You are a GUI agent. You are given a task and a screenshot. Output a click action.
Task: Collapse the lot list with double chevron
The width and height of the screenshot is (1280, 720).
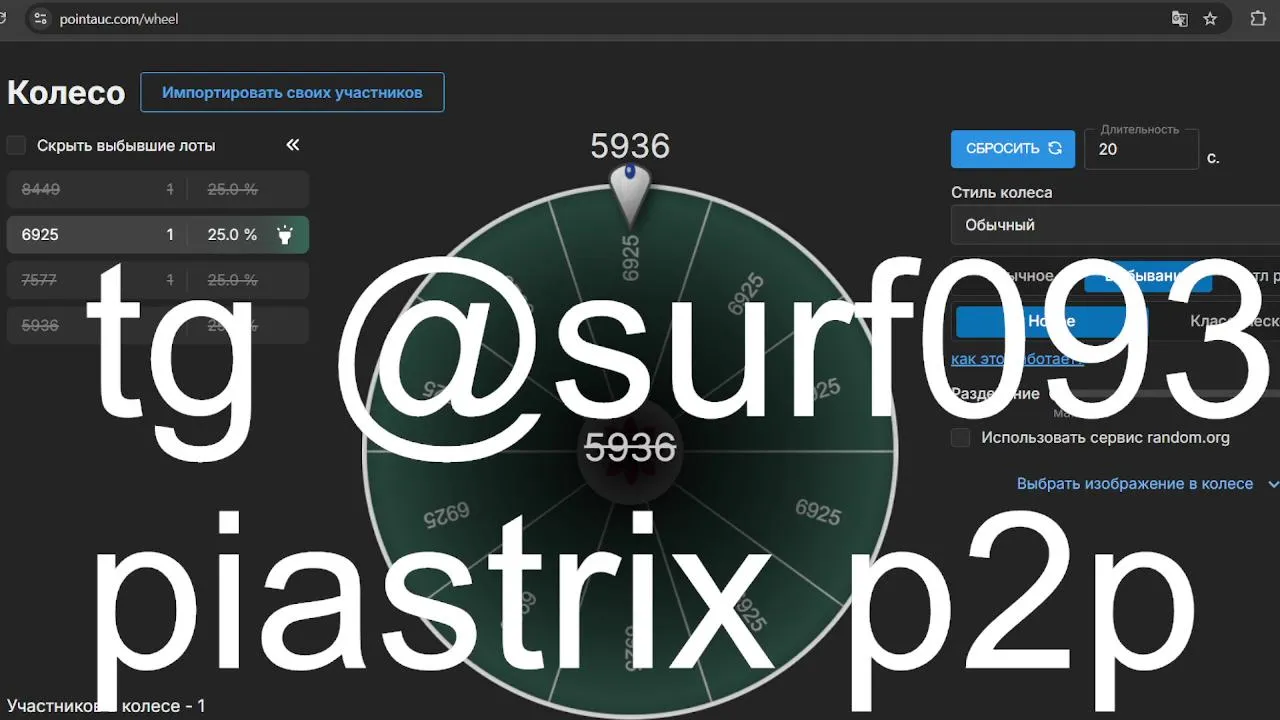[x=293, y=145]
